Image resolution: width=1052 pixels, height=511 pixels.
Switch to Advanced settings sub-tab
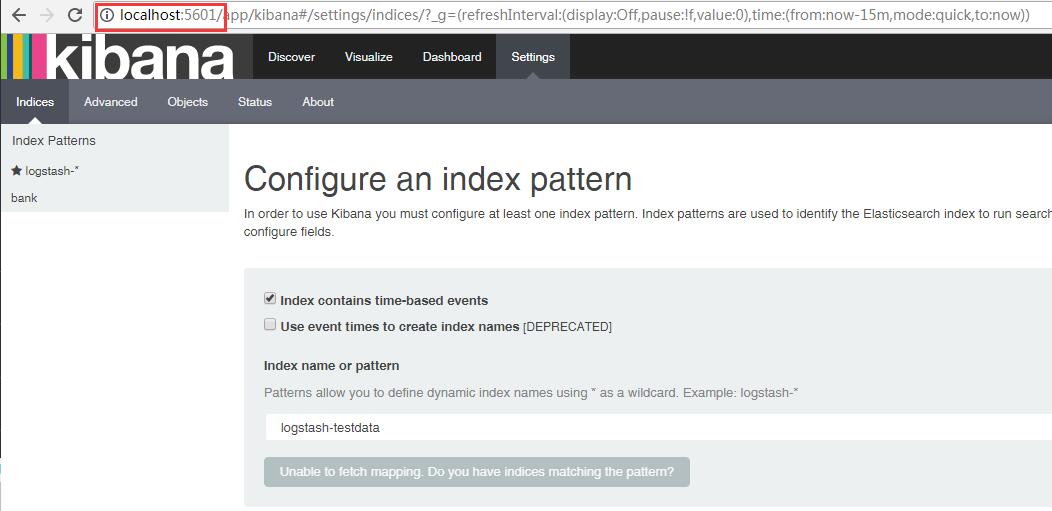pyautogui.click(x=111, y=102)
